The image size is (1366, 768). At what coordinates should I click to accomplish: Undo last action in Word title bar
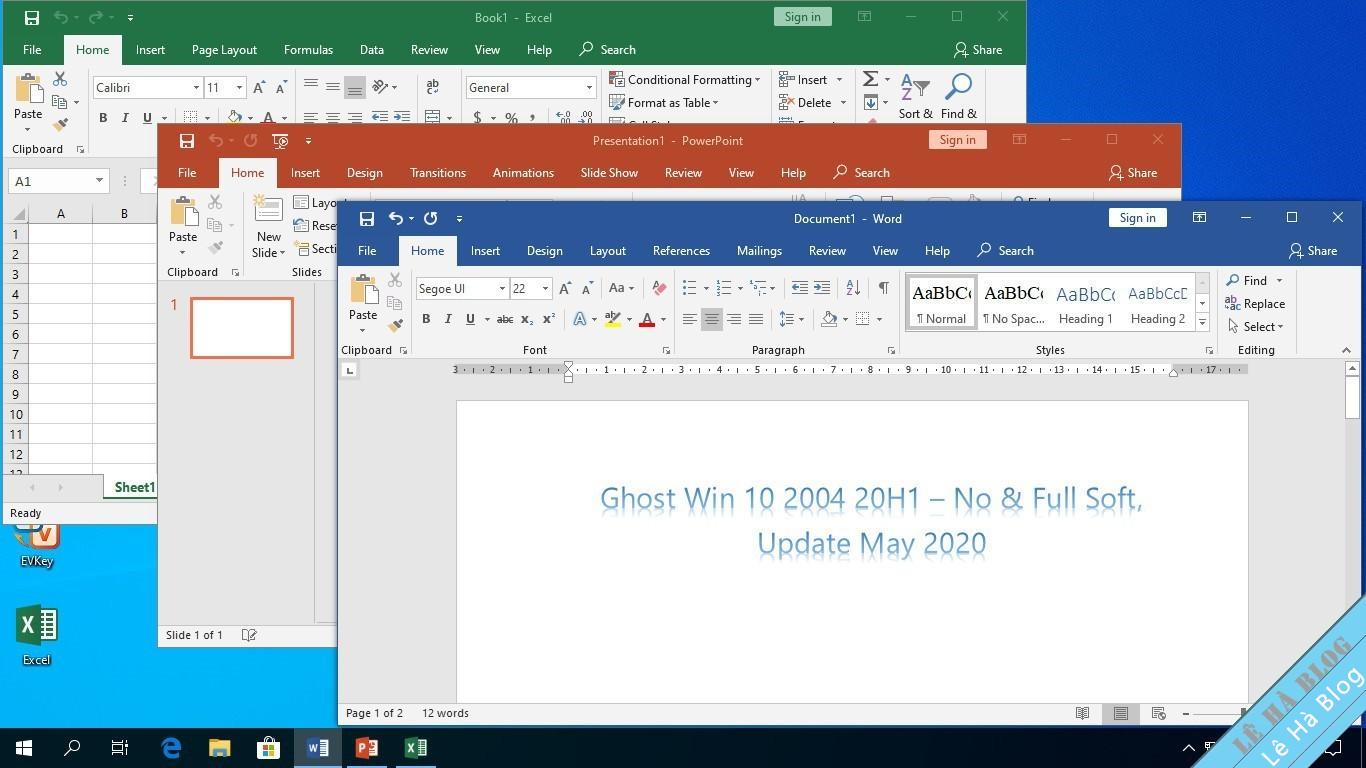click(396, 218)
